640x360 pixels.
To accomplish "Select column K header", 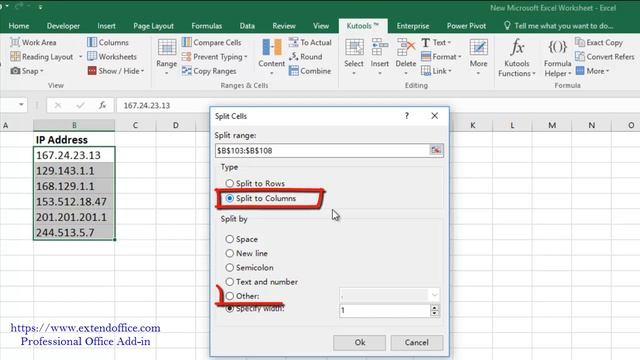I will [x=473, y=125].
